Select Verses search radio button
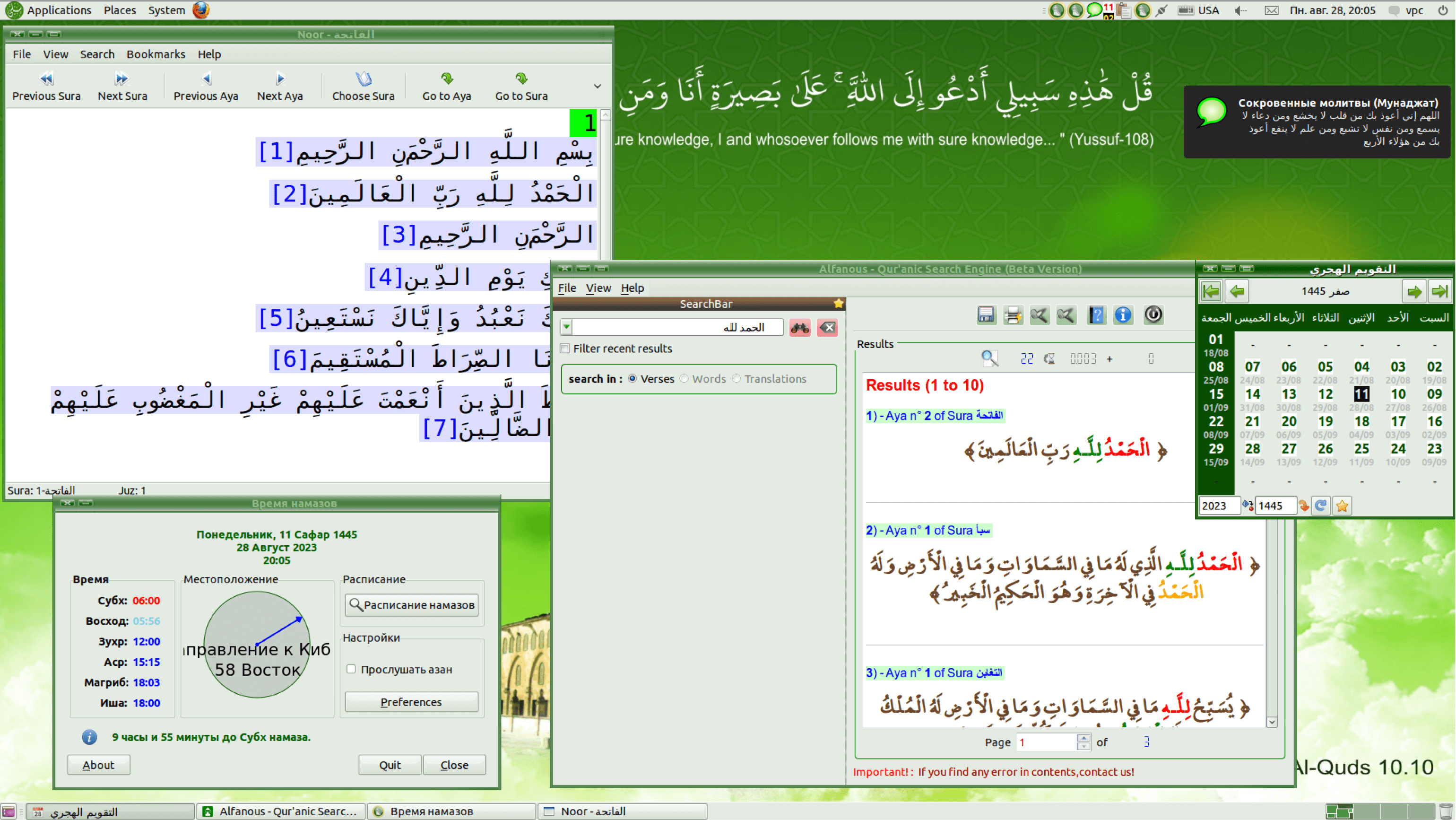Screen dimensions: 1456x820 click(632, 379)
